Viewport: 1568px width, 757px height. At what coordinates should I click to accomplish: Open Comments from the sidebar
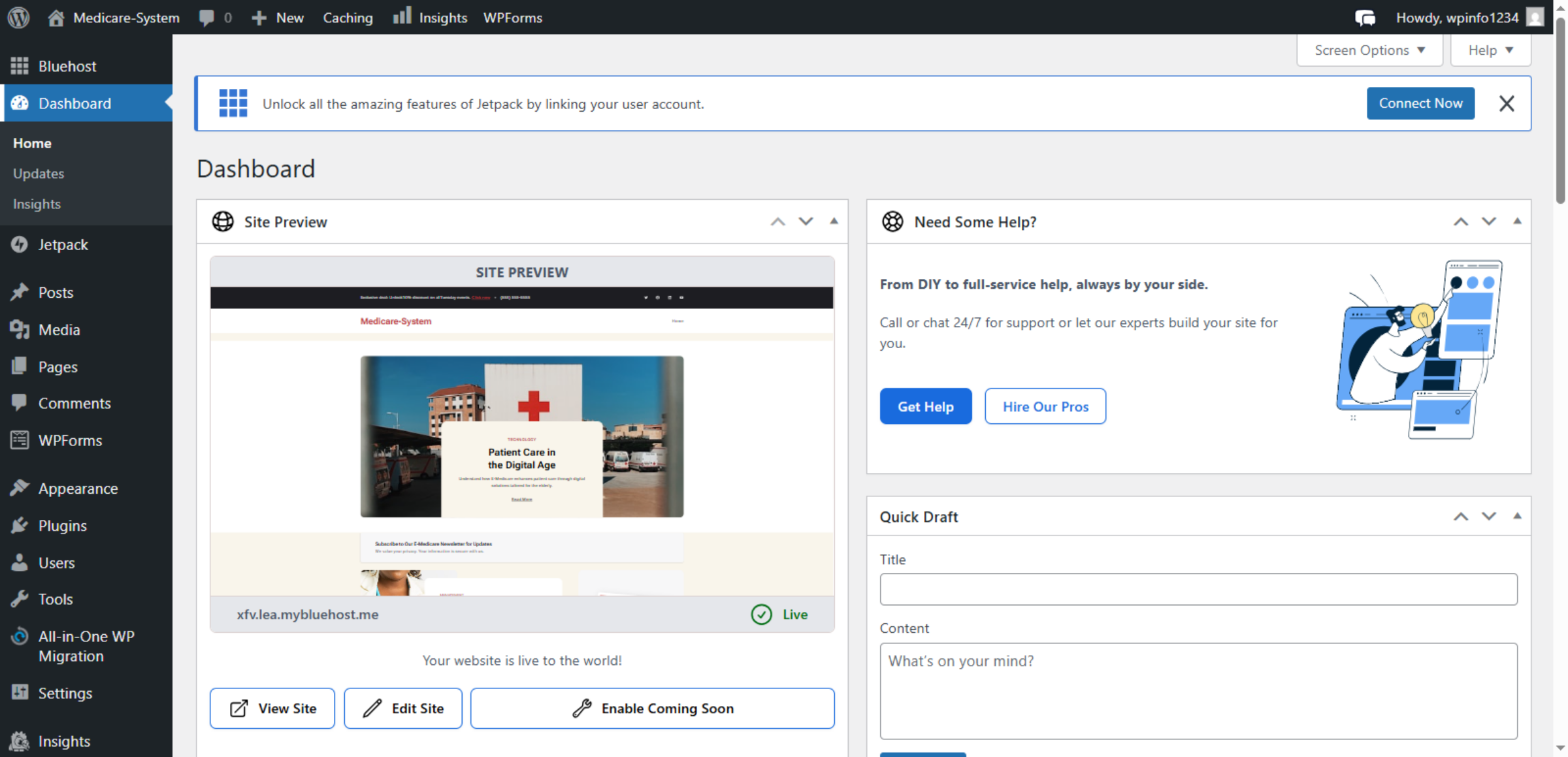pyautogui.click(x=74, y=403)
